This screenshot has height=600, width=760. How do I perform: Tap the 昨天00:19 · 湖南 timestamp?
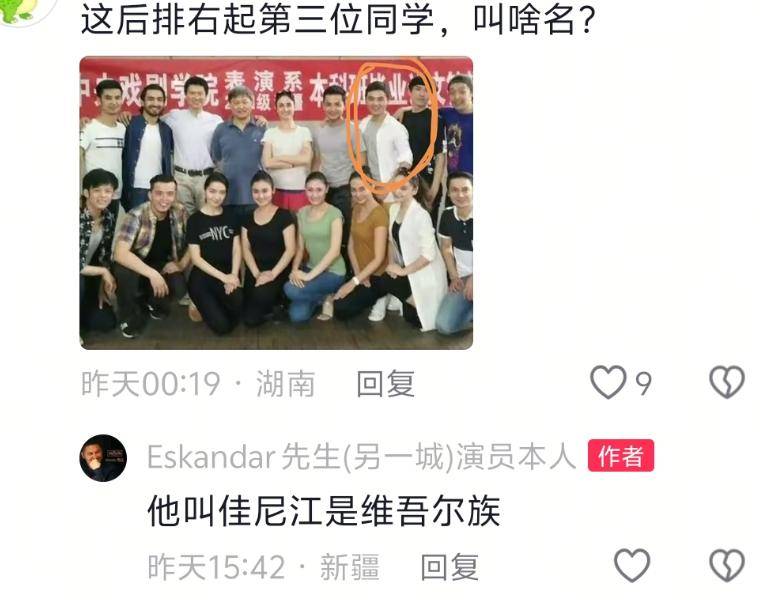point(198,384)
